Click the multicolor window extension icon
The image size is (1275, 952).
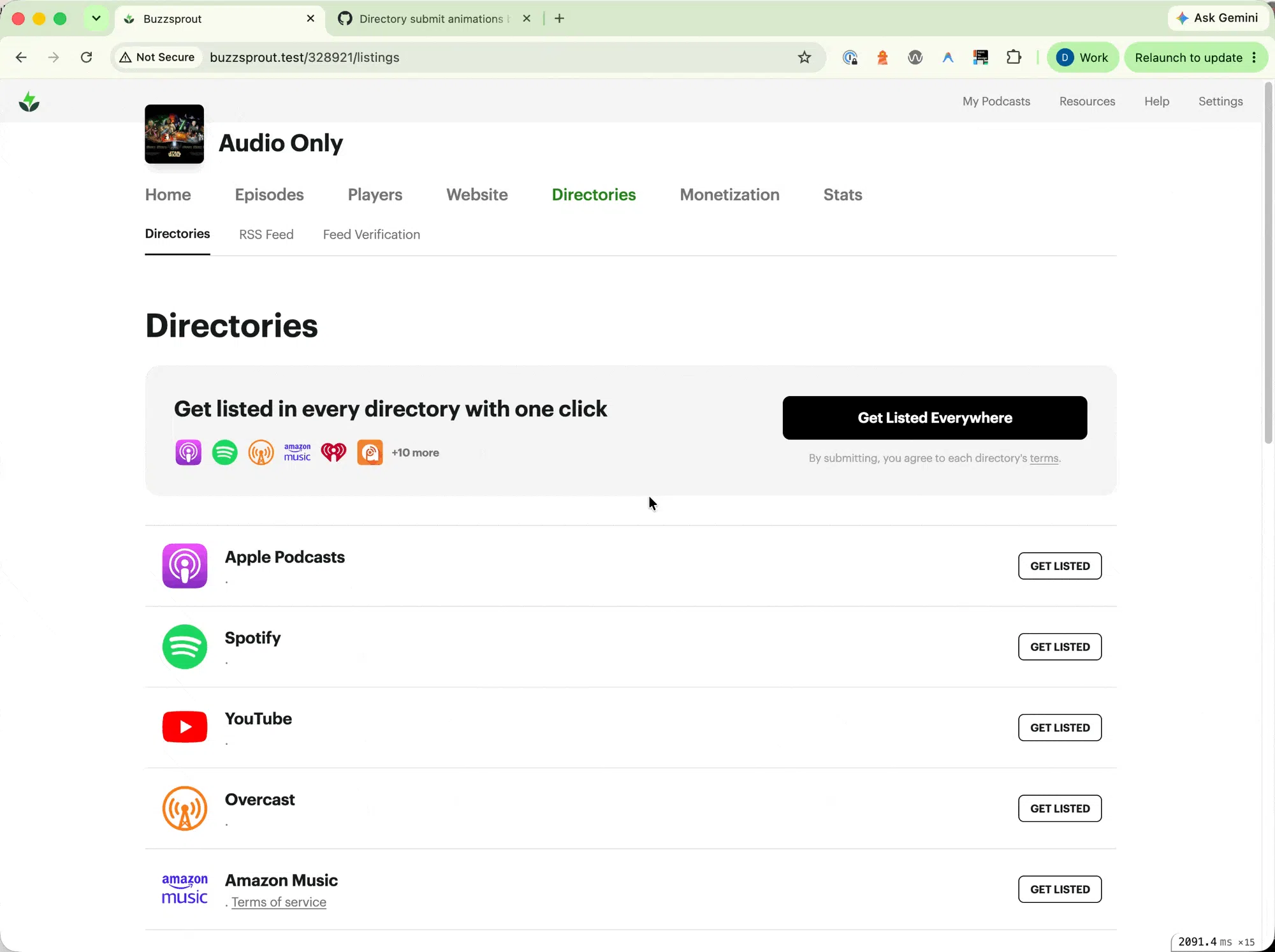[980, 57]
